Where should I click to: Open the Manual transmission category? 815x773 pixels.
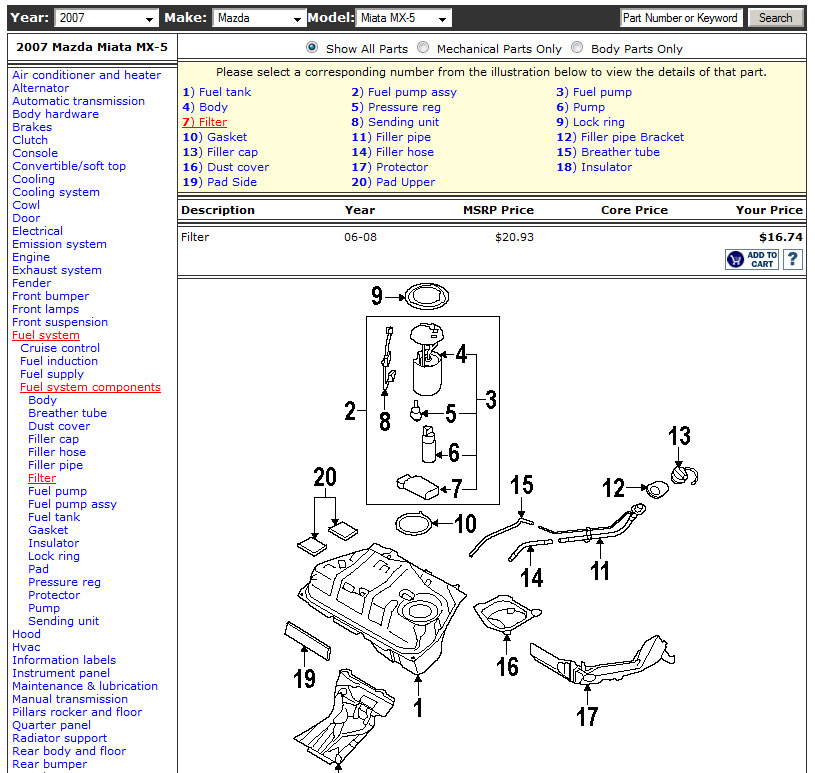click(x=70, y=699)
